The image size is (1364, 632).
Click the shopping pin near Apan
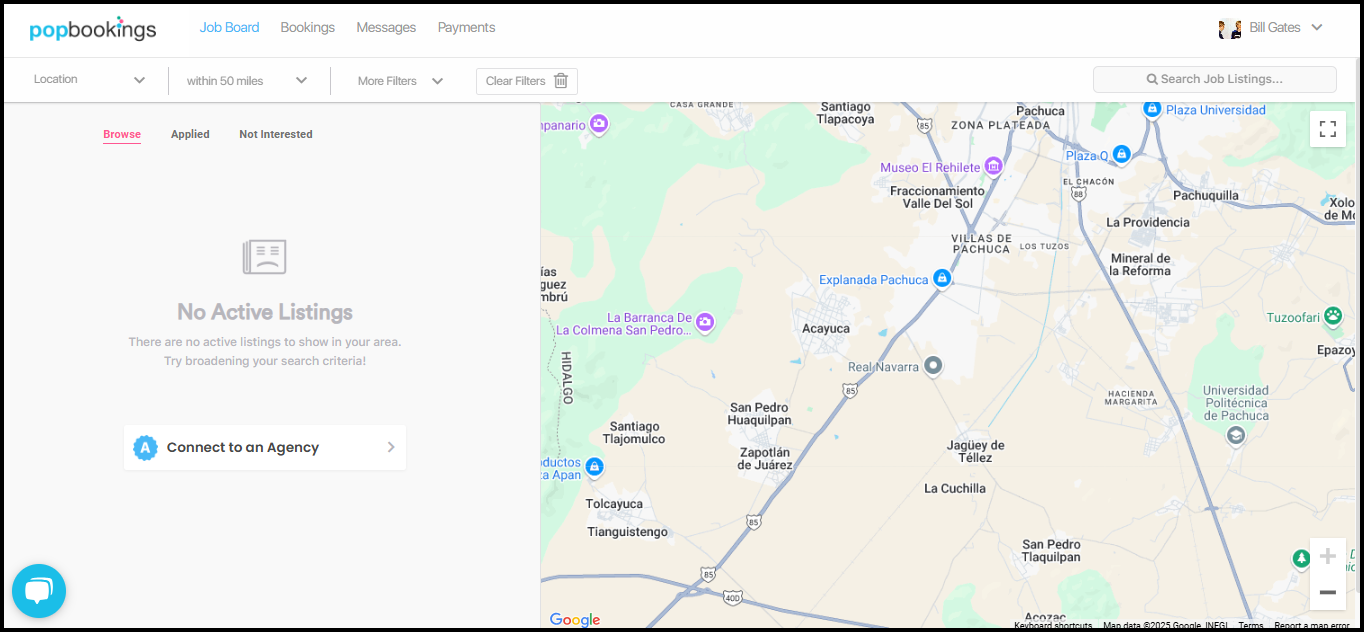(x=595, y=467)
